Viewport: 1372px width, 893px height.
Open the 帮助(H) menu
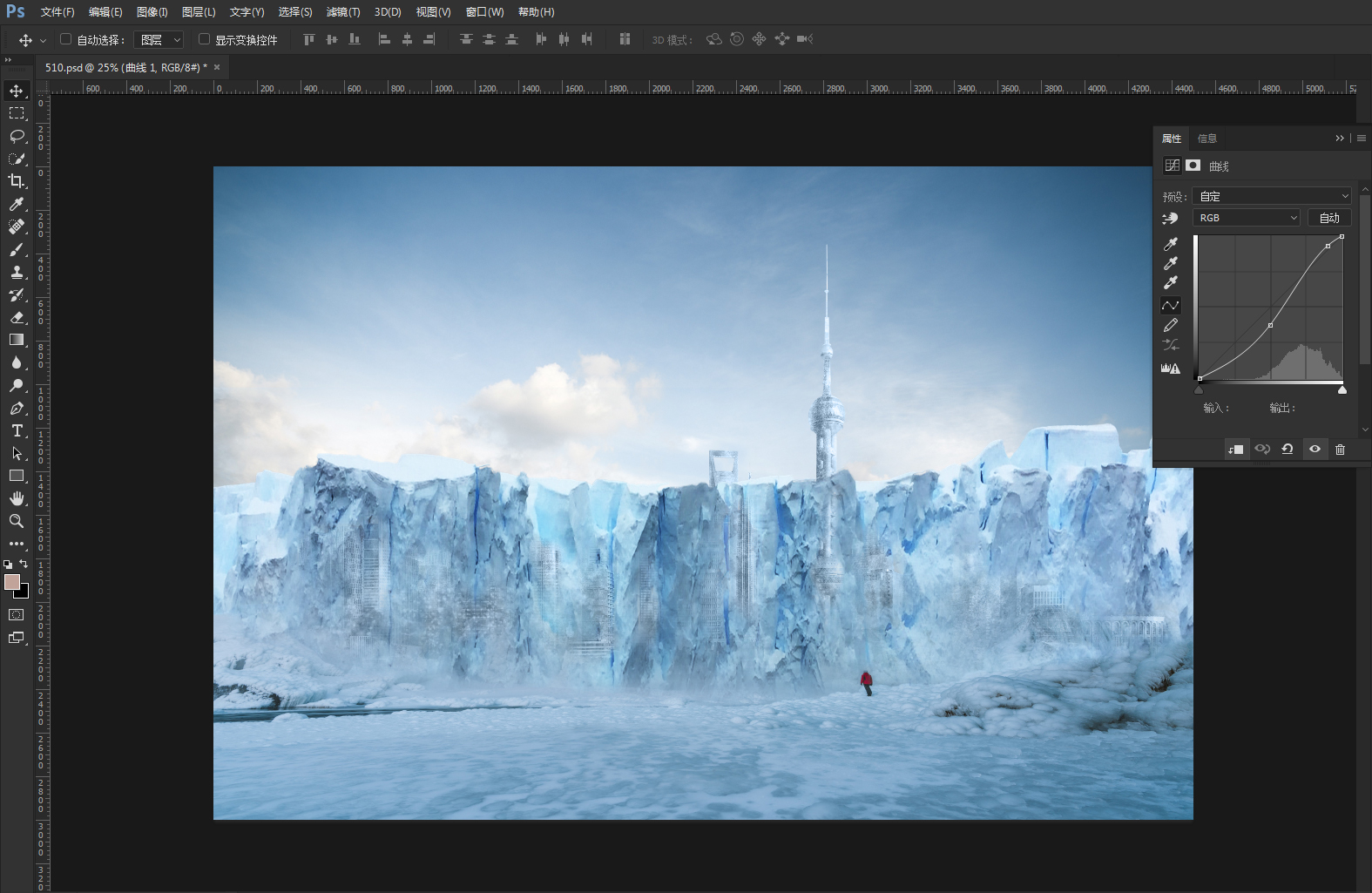536,12
